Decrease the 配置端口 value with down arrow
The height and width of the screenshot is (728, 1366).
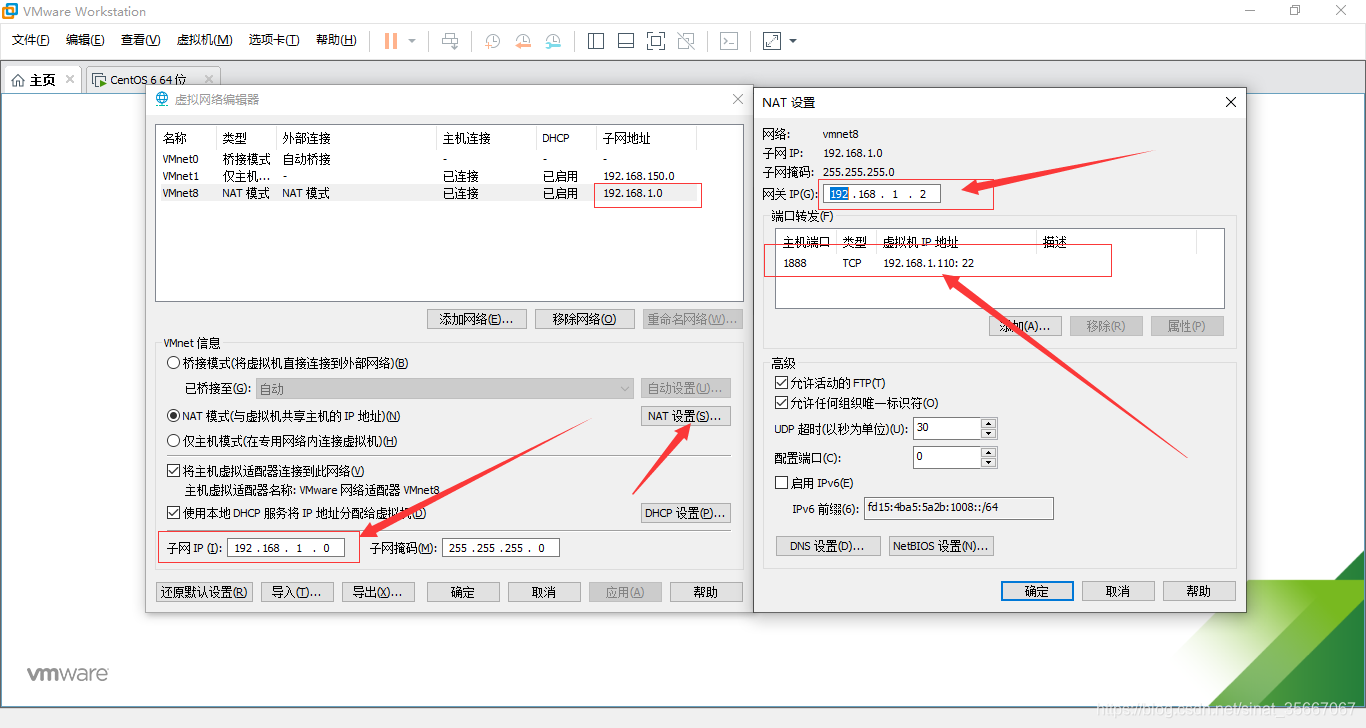989,462
